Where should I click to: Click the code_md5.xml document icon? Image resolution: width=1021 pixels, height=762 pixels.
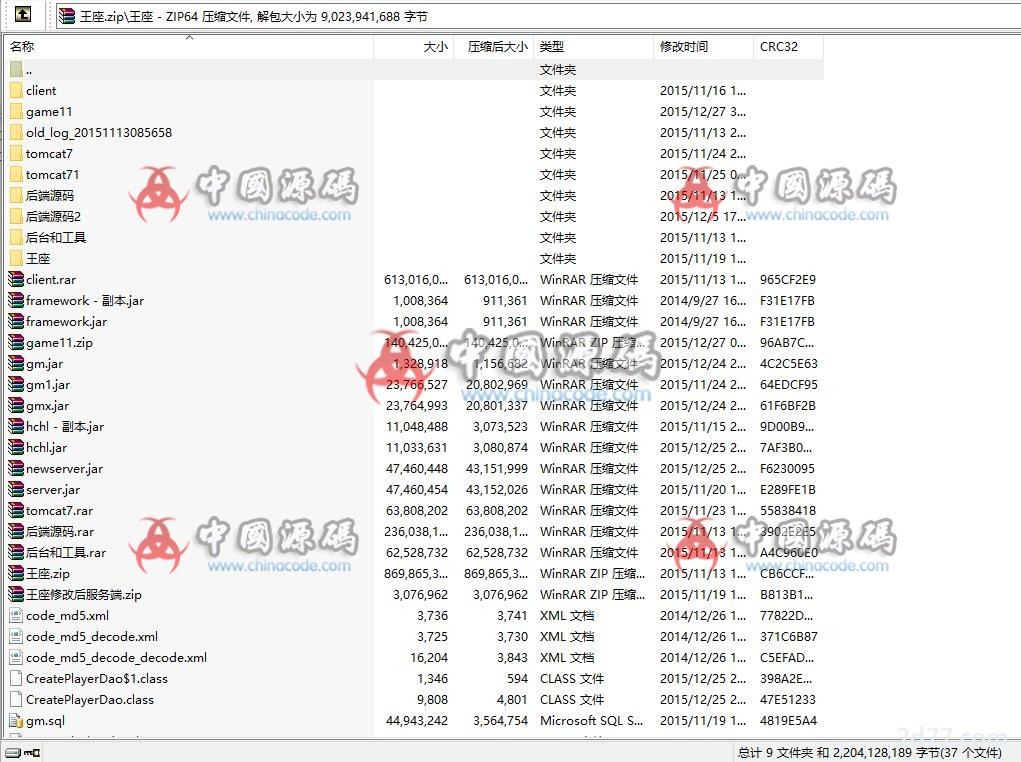coord(16,616)
